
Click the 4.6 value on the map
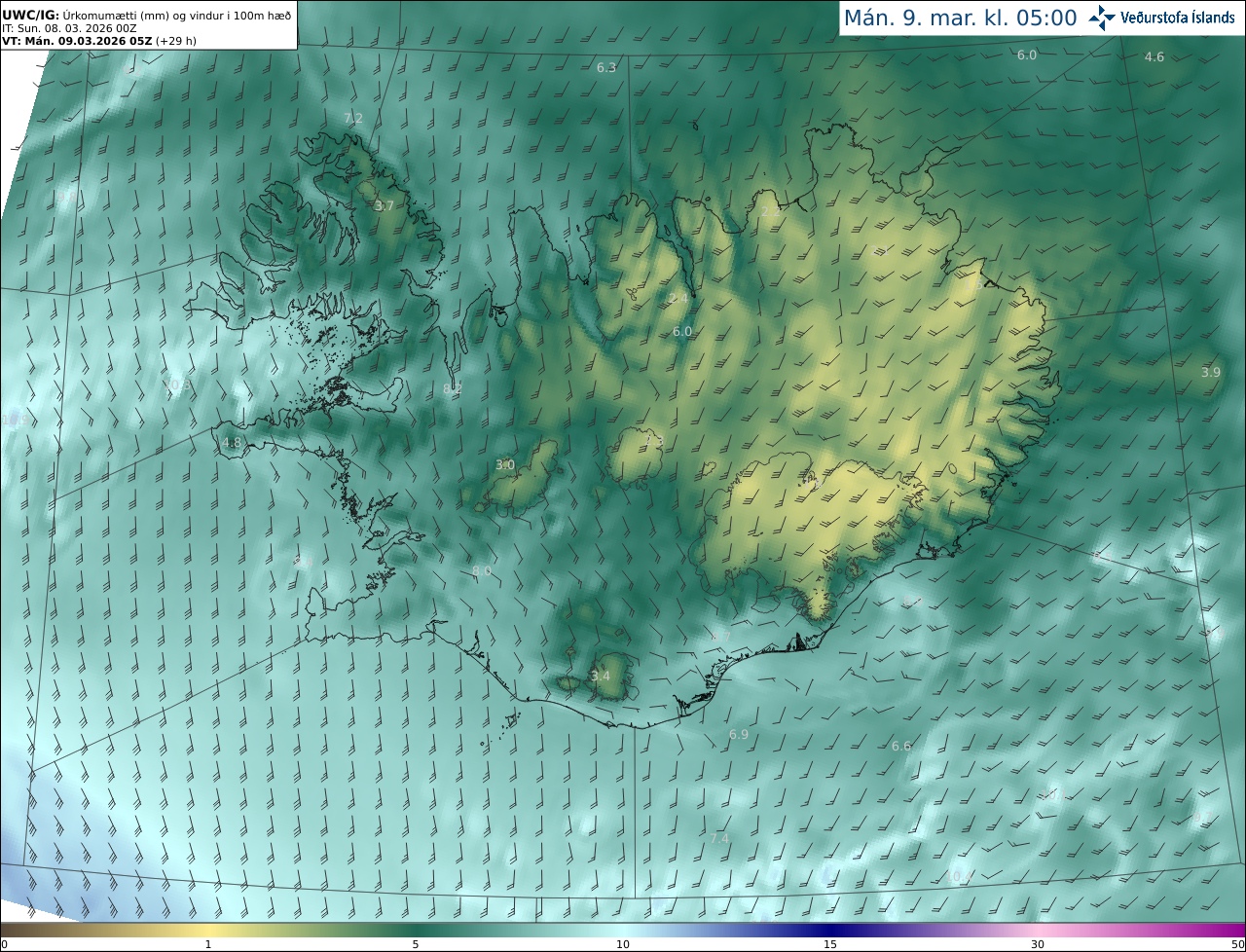click(1154, 57)
